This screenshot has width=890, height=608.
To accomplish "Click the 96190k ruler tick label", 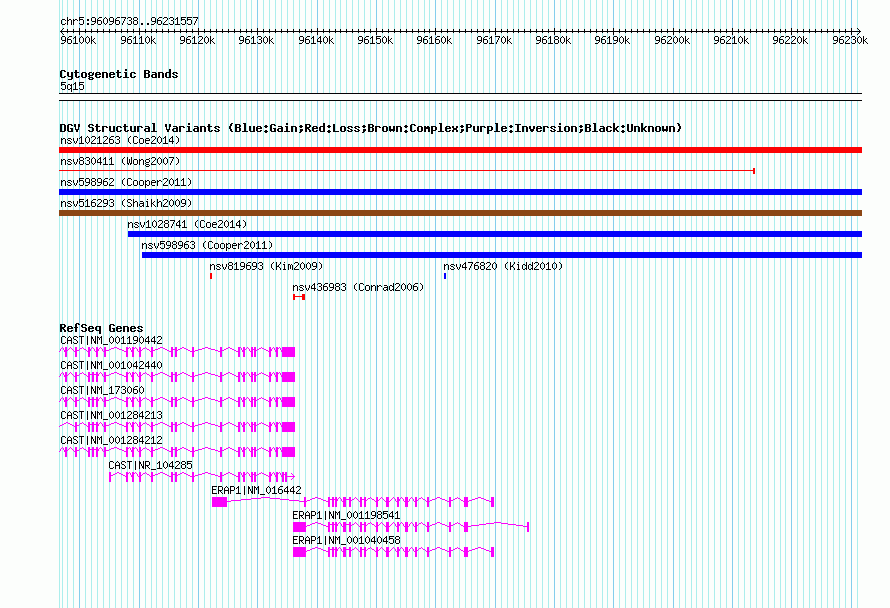I will tap(612, 40).
